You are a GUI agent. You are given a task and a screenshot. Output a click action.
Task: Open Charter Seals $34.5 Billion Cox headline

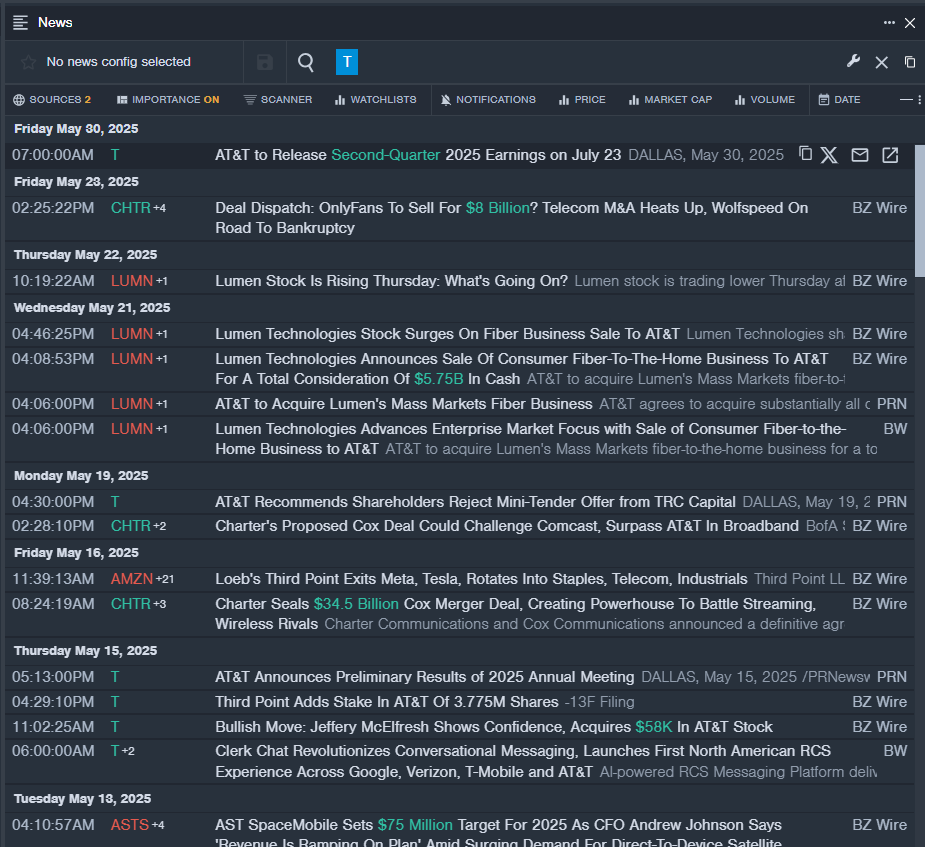516,614
